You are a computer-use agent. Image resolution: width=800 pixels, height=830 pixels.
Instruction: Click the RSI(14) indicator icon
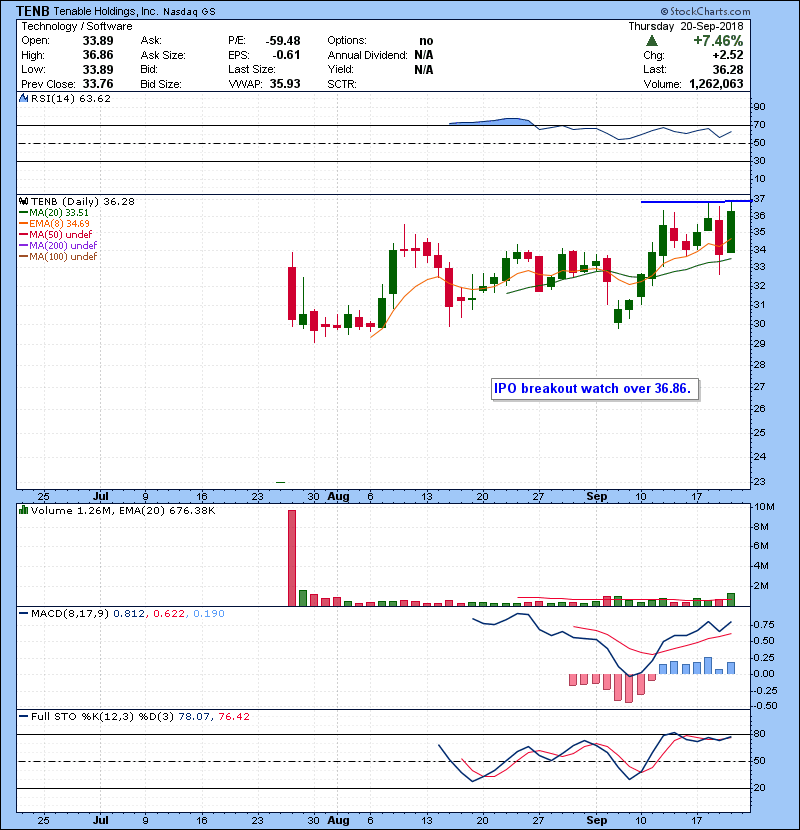click(x=23, y=98)
